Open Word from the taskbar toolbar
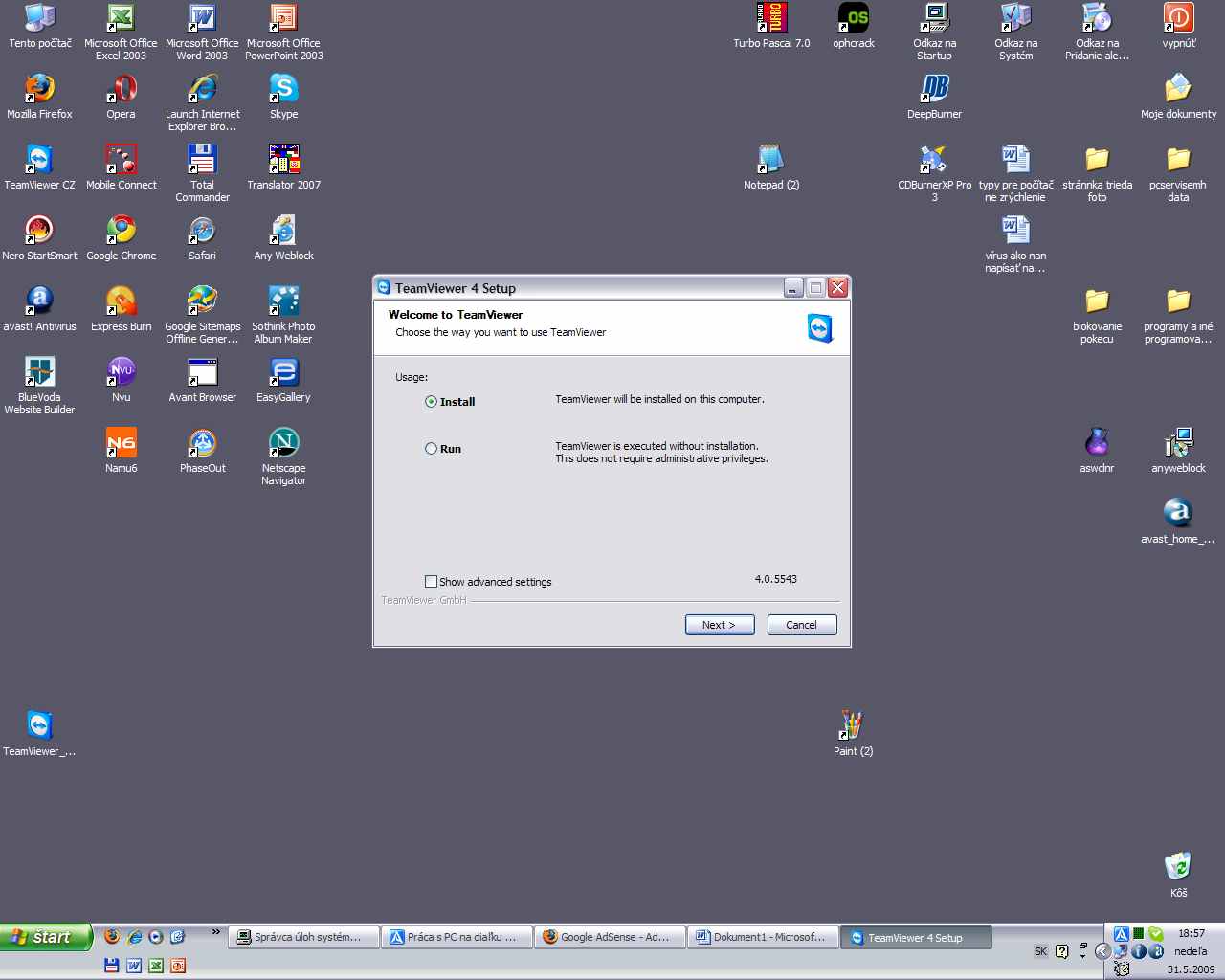 tap(134, 966)
